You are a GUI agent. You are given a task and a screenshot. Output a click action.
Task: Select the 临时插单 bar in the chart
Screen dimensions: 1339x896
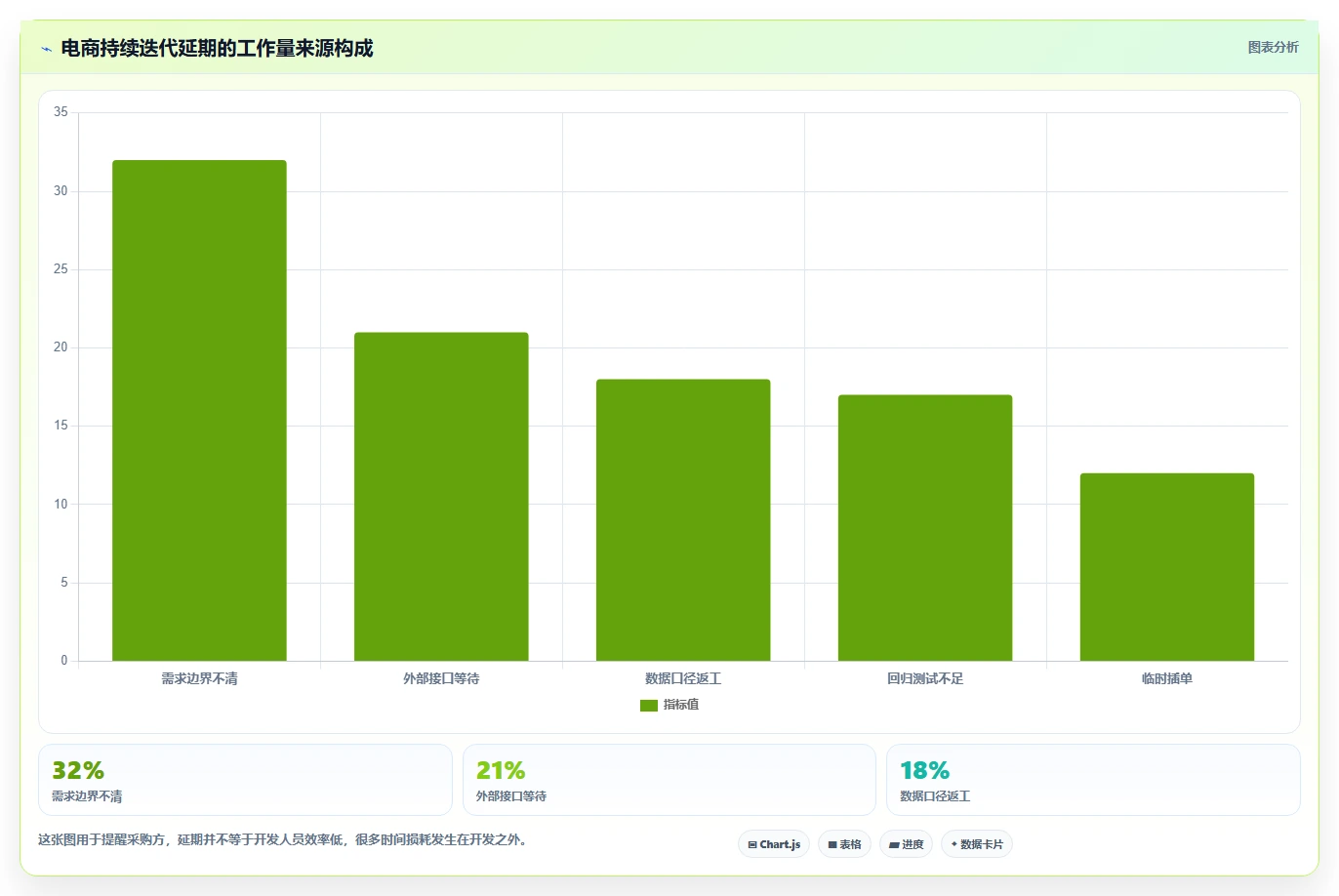[x=1167, y=567]
